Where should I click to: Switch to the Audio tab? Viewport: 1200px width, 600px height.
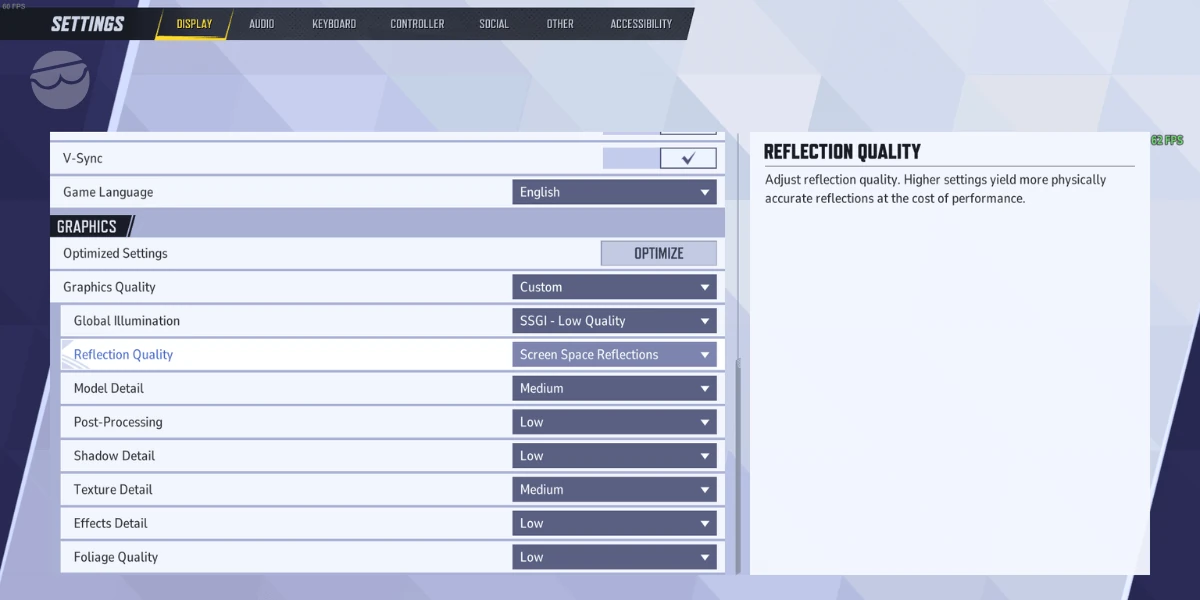tap(262, 24)
